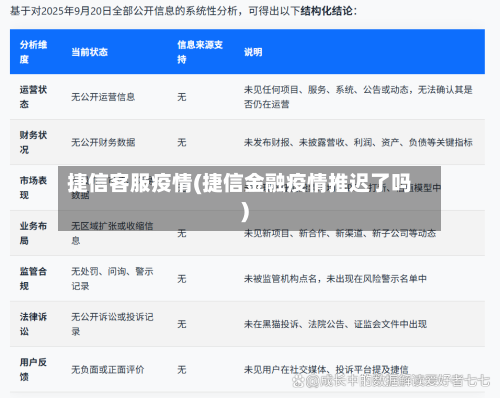The width and height of the screenshot is (500, 398).
Task: Click 无 in the 业务布局 row
Action: pos(182,233)
